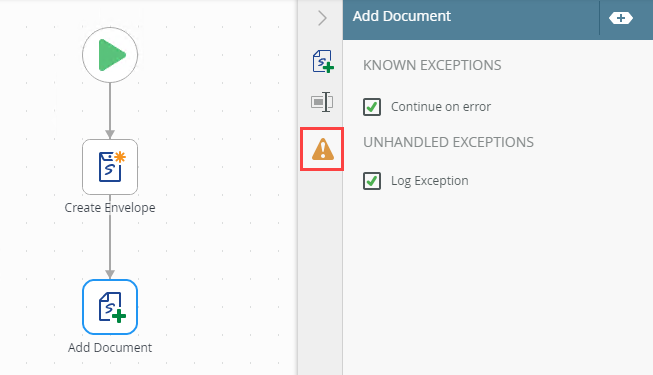Screen dimensions: 653x375
Task: Select the Create Envelope step icon
Action: tap(110, 167)
